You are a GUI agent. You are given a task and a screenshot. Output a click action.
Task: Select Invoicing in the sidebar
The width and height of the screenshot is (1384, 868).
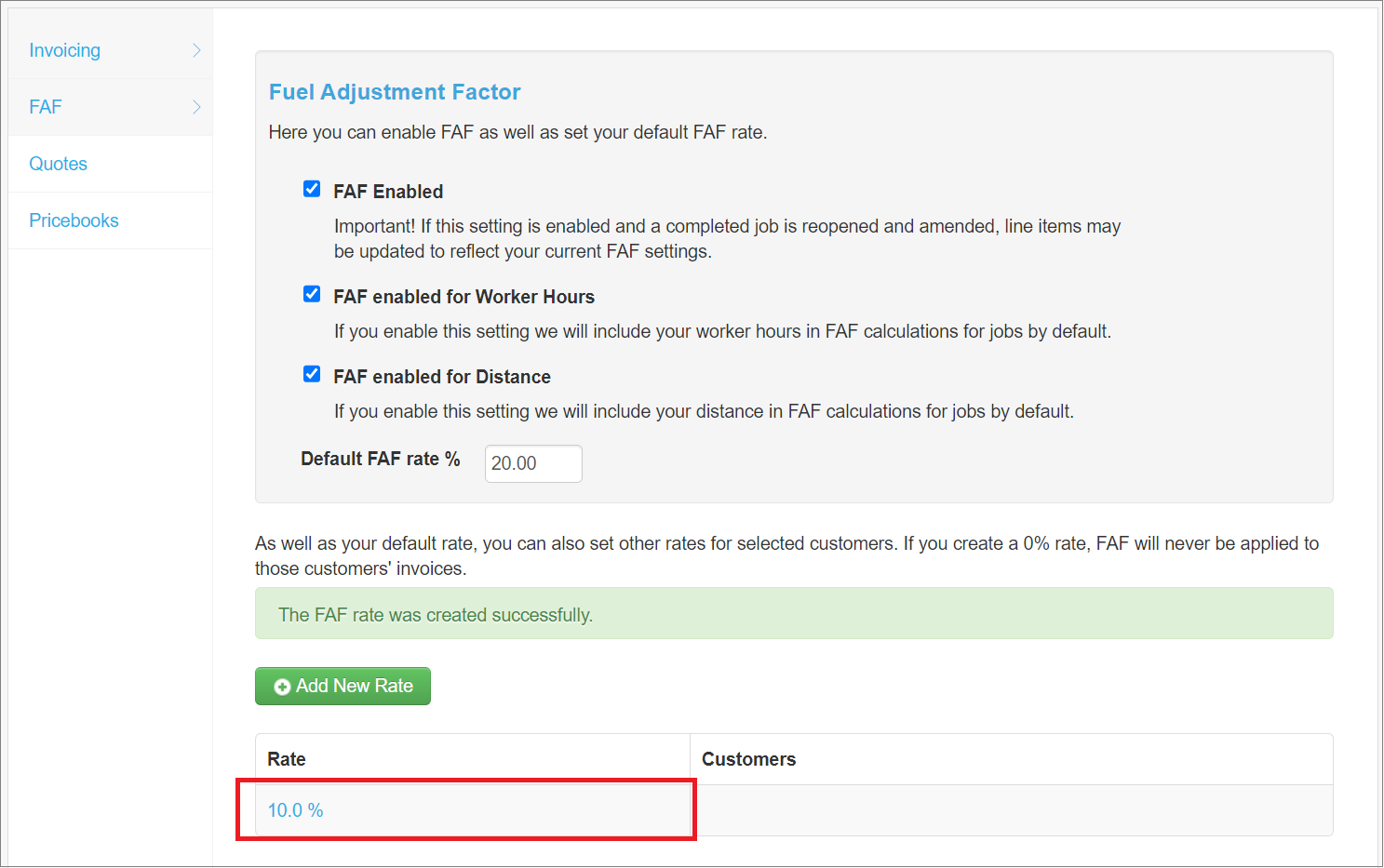(64, 50)
